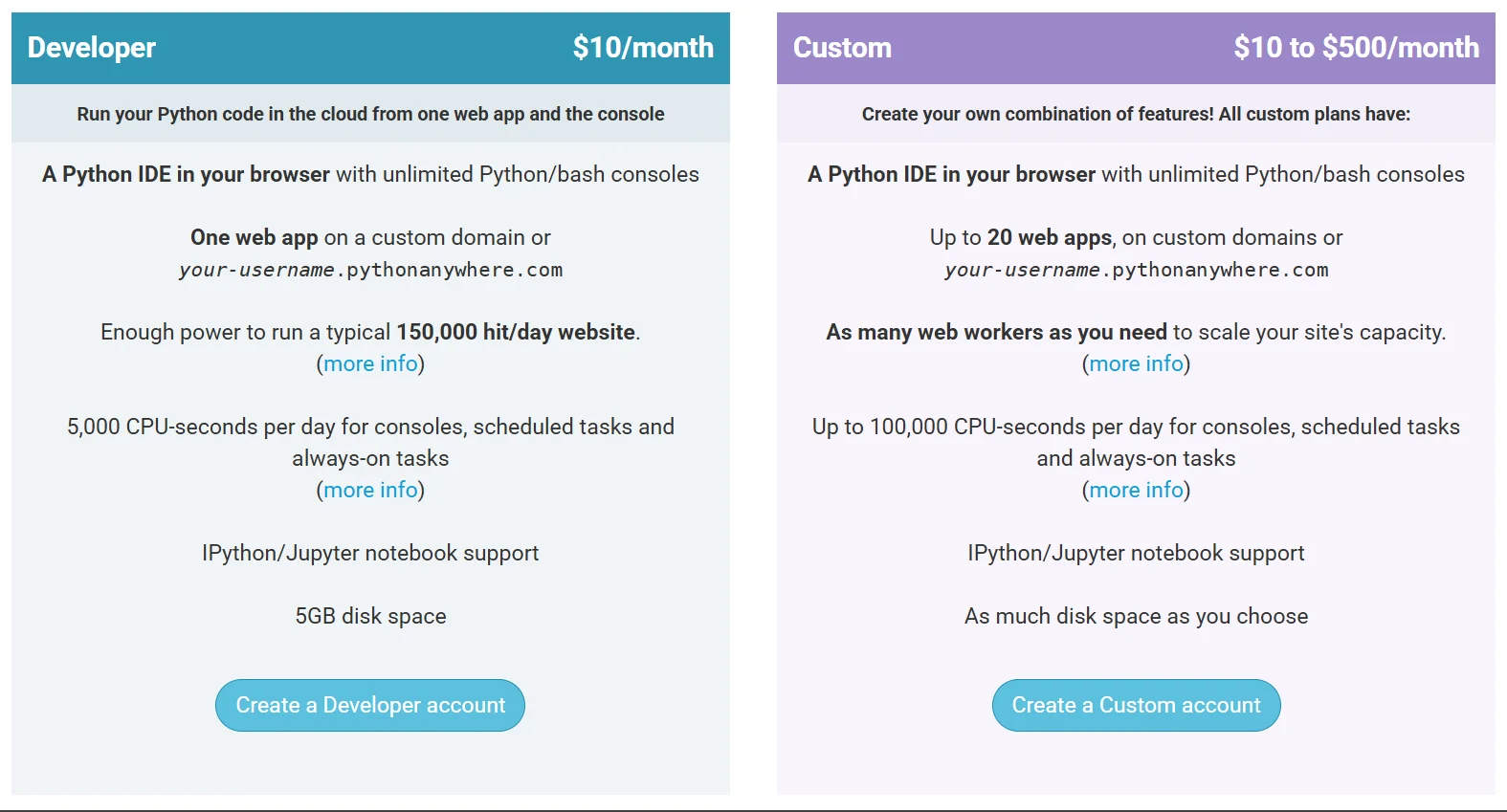Click the '5GB disk space' feature text
This screenshot has width=1507, height=812.
point(370,616)
